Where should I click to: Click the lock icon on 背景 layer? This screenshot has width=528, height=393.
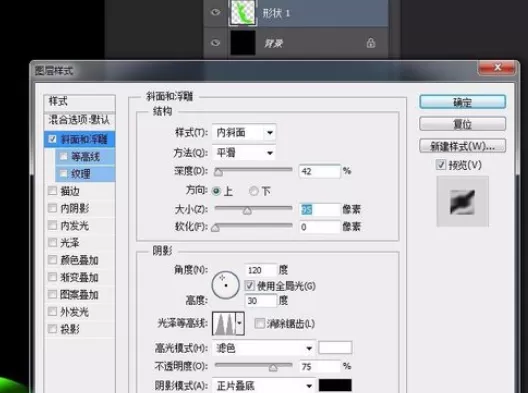click(x=371, y=43)
